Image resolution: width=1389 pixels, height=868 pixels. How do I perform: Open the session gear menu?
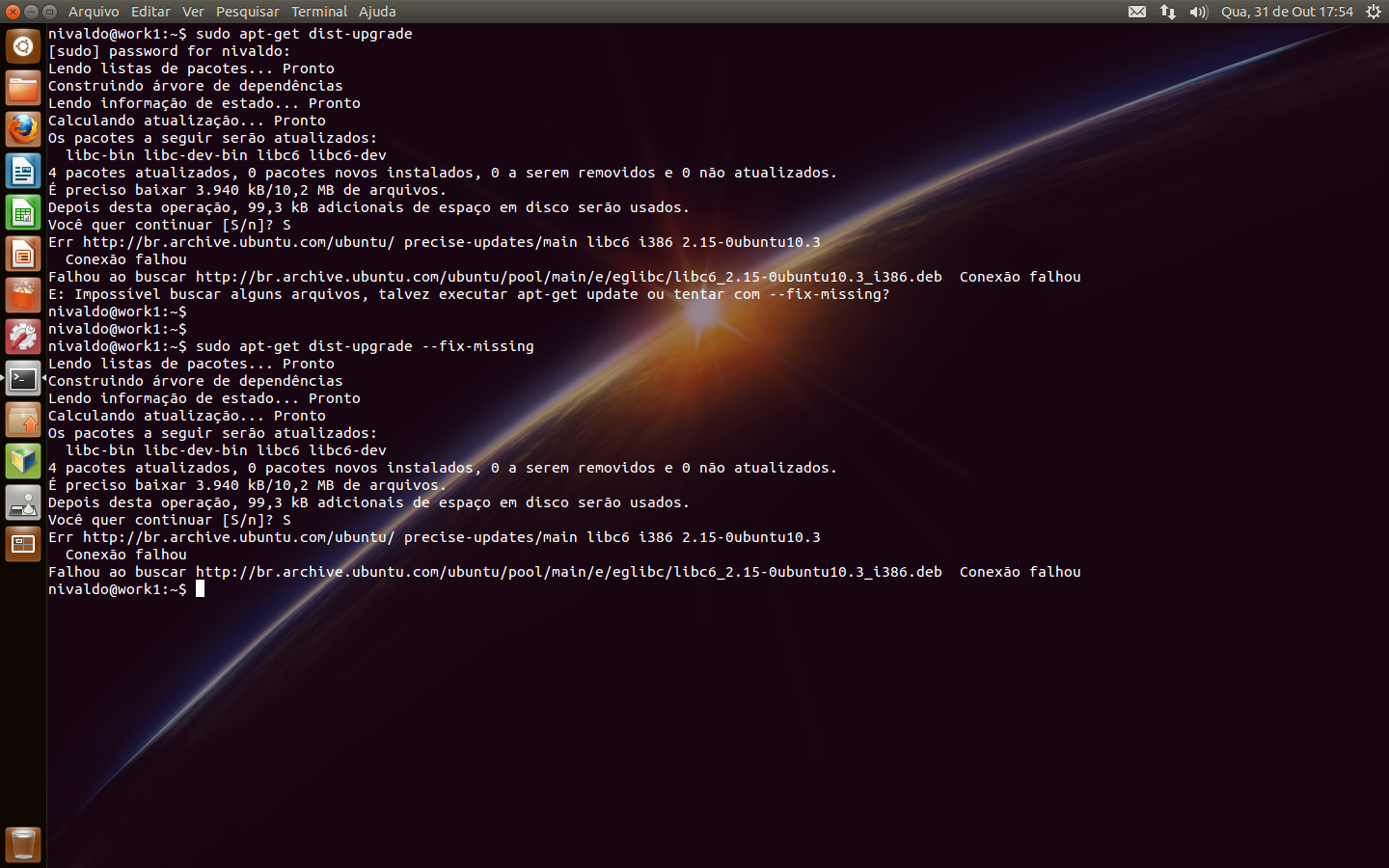pyautogui.click(x=1374, y=12)
